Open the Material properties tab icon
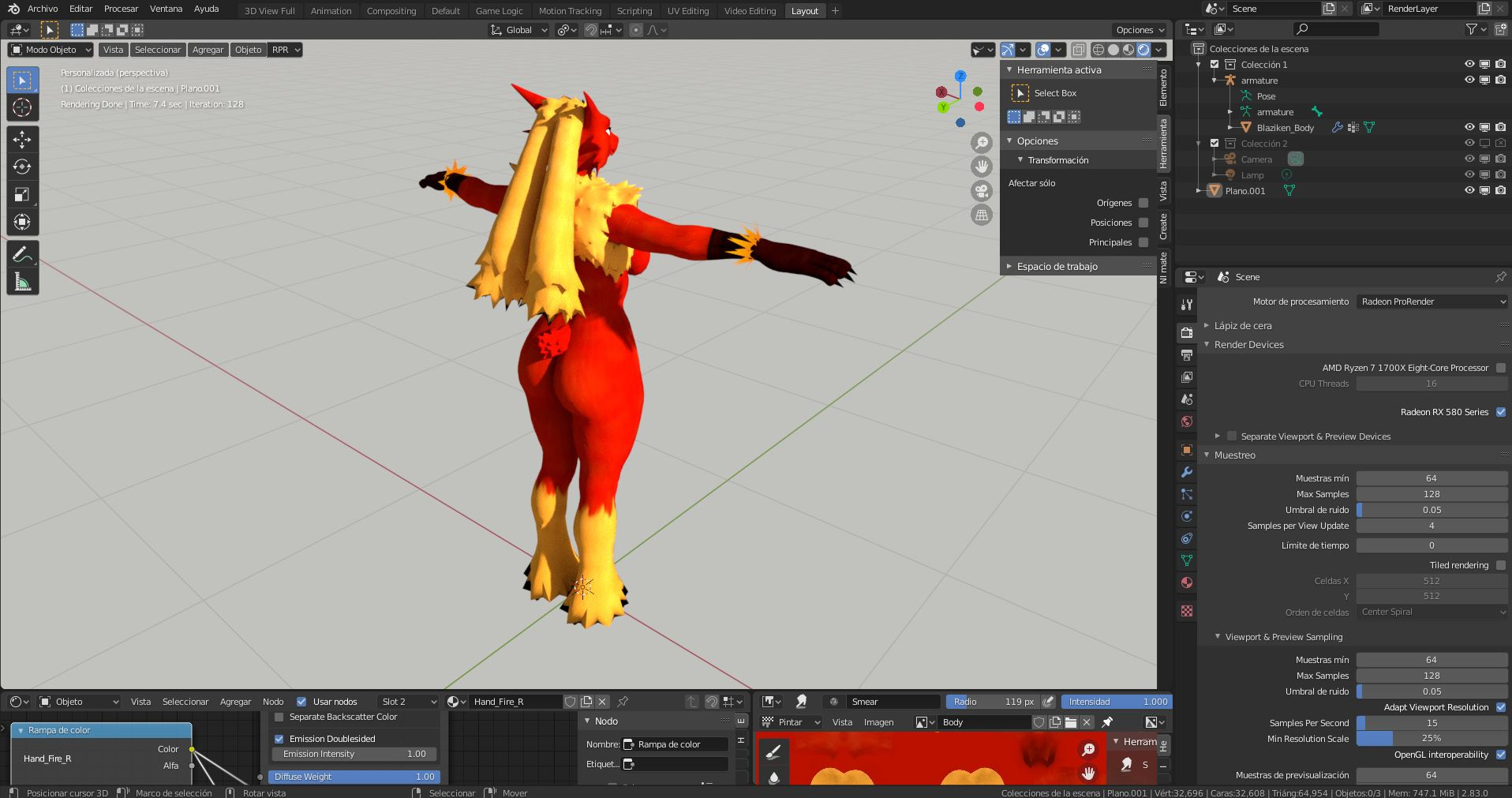 tap(1186, 583)
